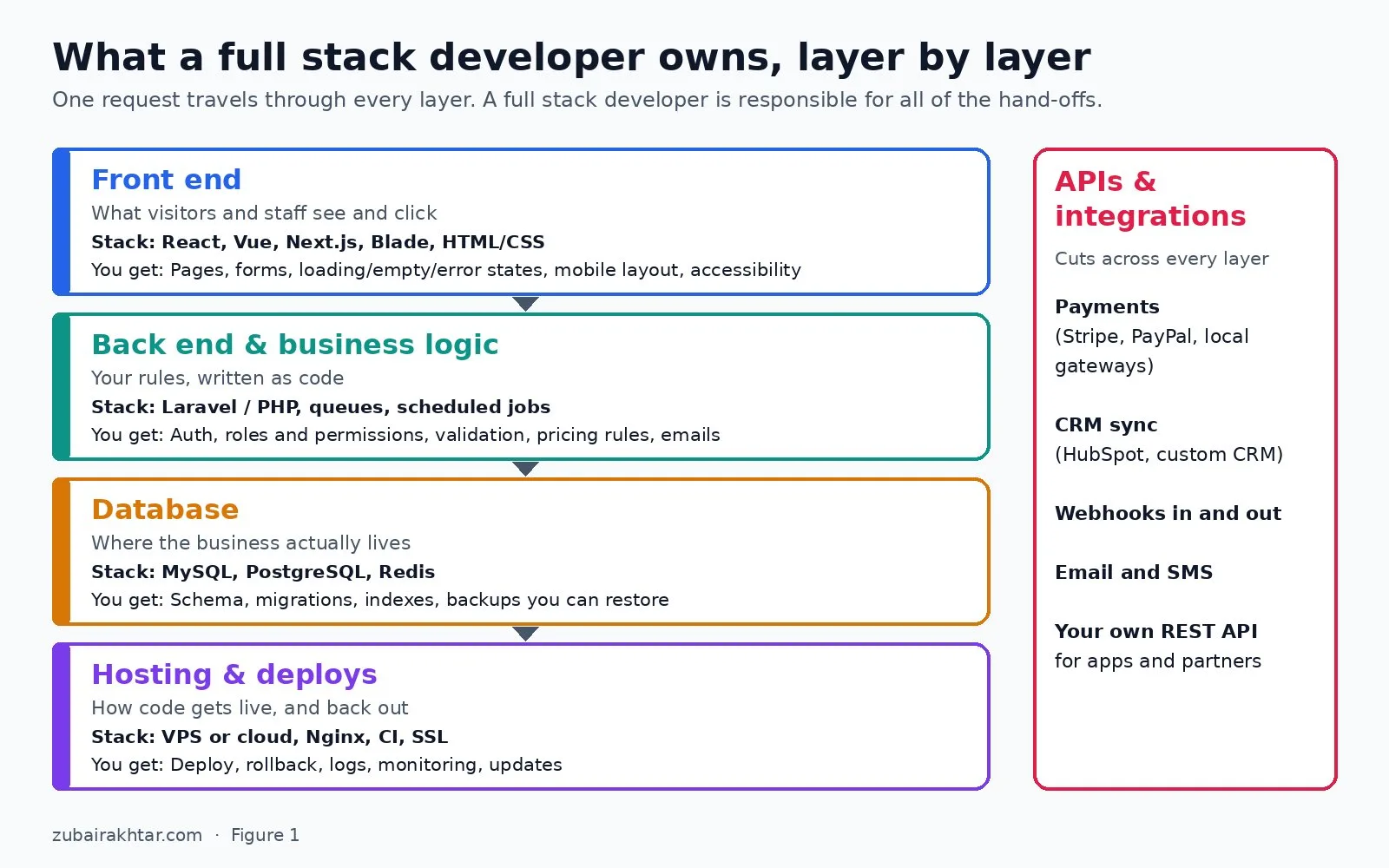This screenshot has height=868, width=1389.
Task: Click the line "You get: Pages, forms, loading/empty/error states"
Action: (x=446, y=270)
